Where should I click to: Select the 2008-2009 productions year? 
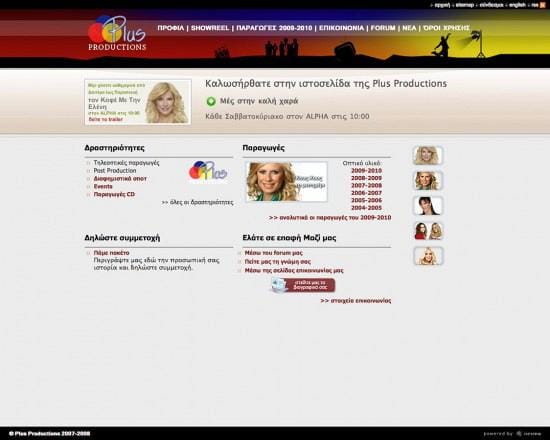coord(366,178)
